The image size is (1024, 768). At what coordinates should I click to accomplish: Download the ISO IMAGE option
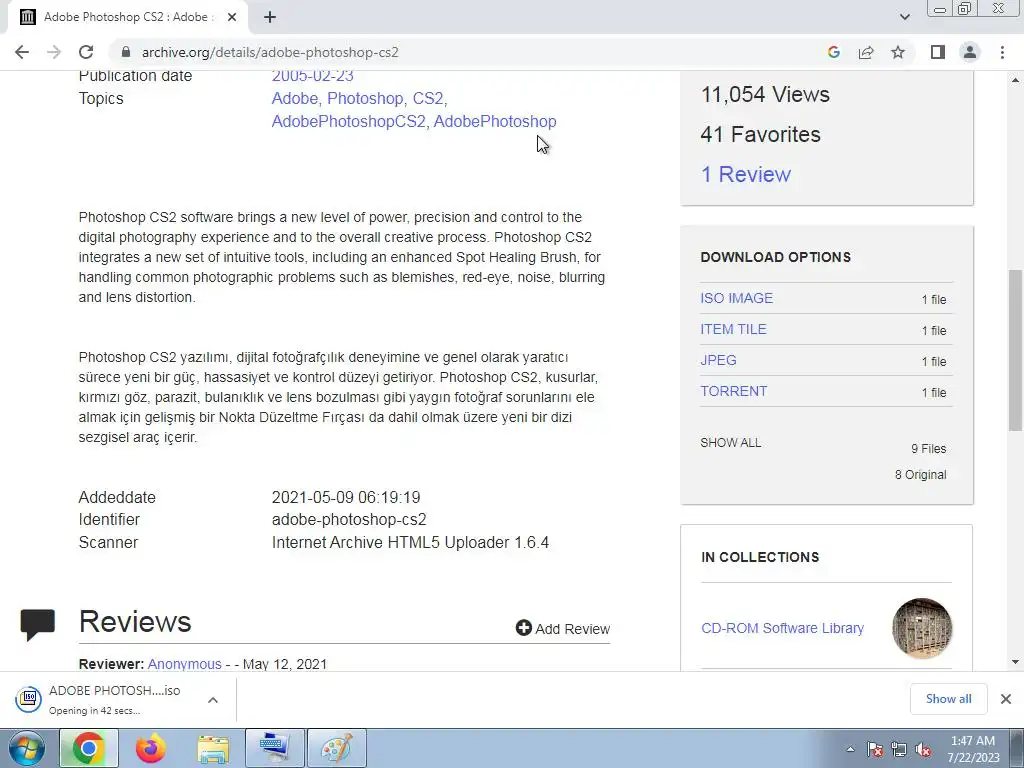(736, 298)
